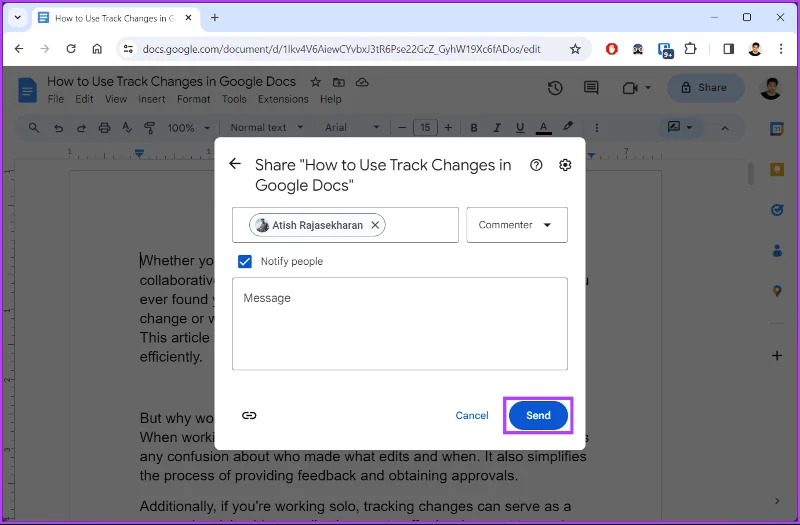Select the Paint format tool

point(149,128)
